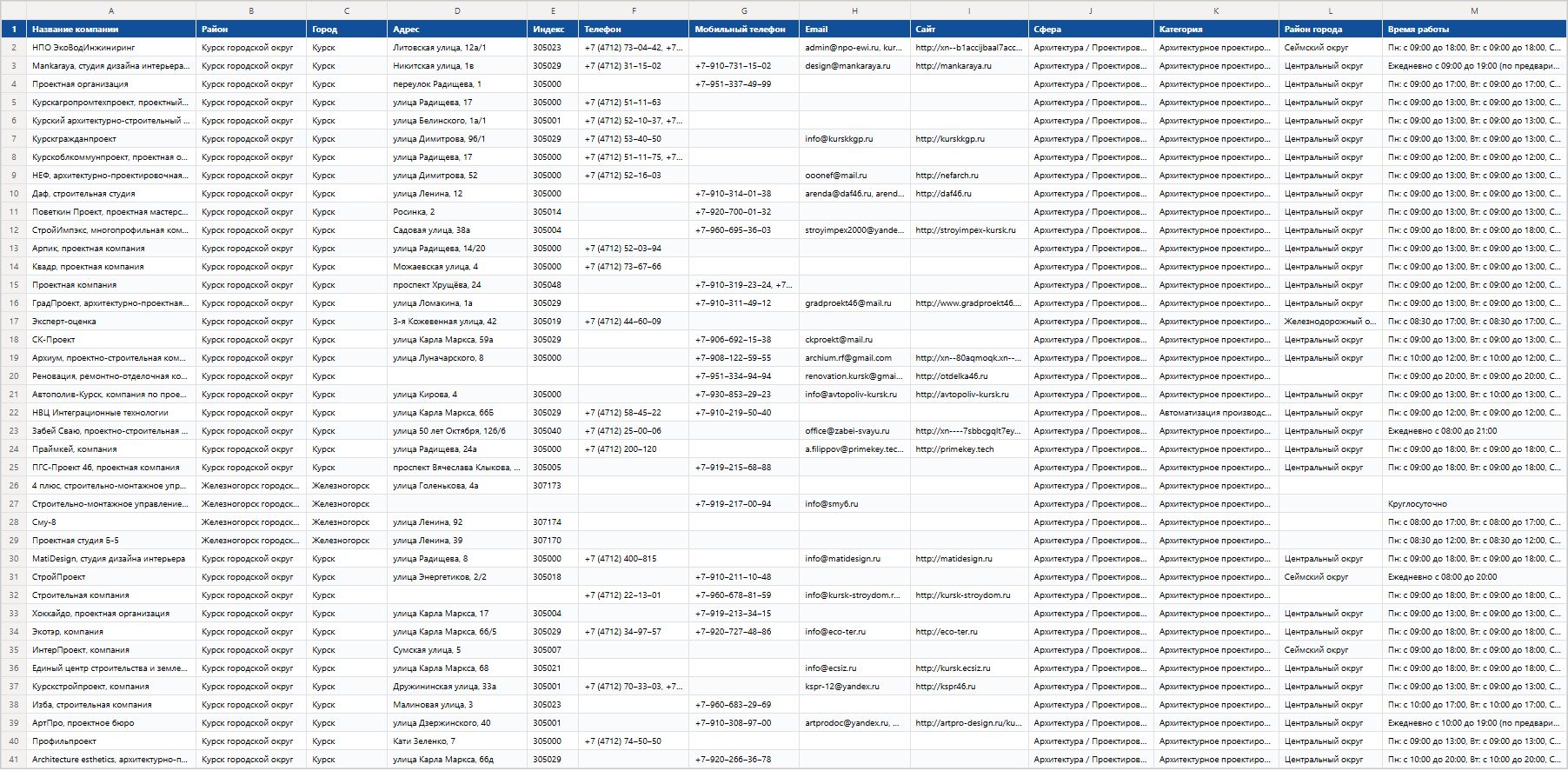The width and height of the screenshot is (1568, 784).
Task: Select the site cell "http://otdelka46.ru"
Action: pos(969,376)
